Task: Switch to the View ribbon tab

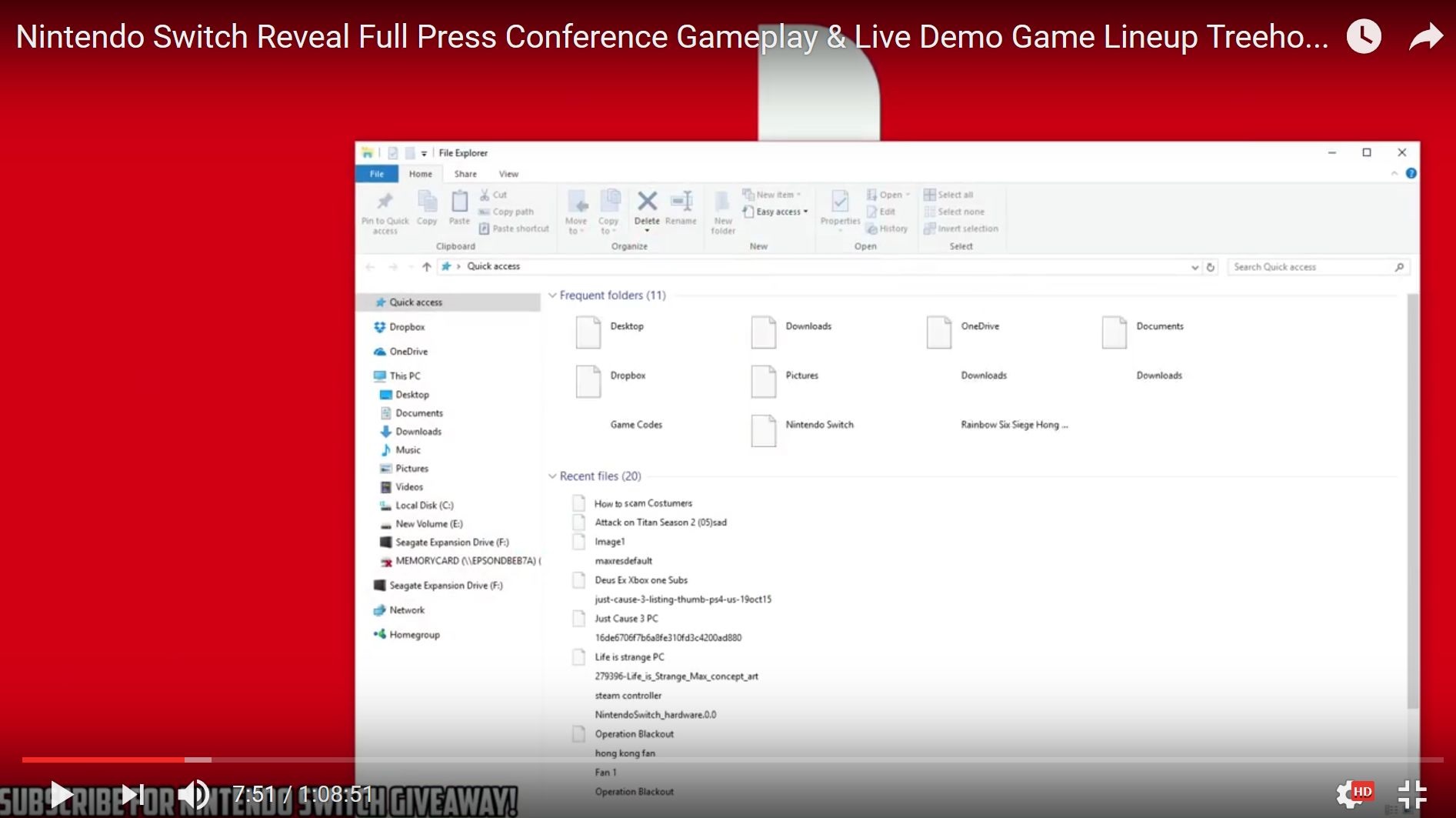Action: point(508,174)
